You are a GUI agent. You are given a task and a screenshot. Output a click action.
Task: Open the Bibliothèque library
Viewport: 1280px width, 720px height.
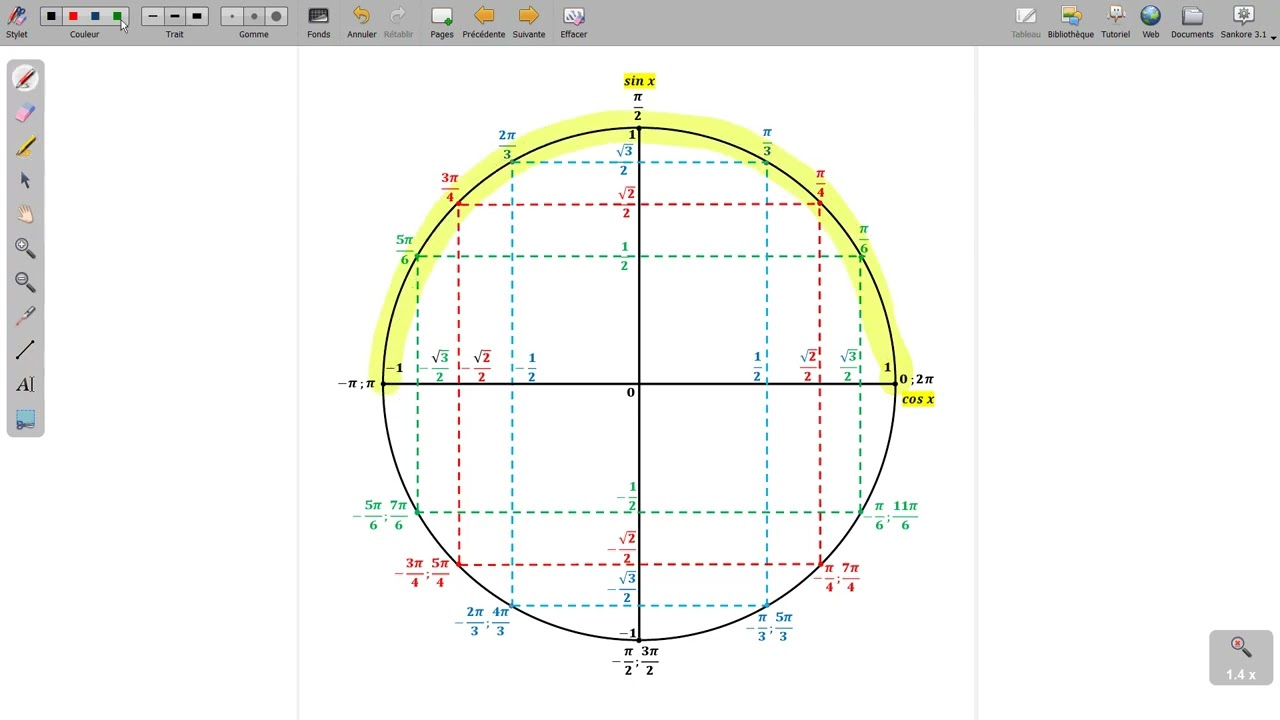[1071, 22]
